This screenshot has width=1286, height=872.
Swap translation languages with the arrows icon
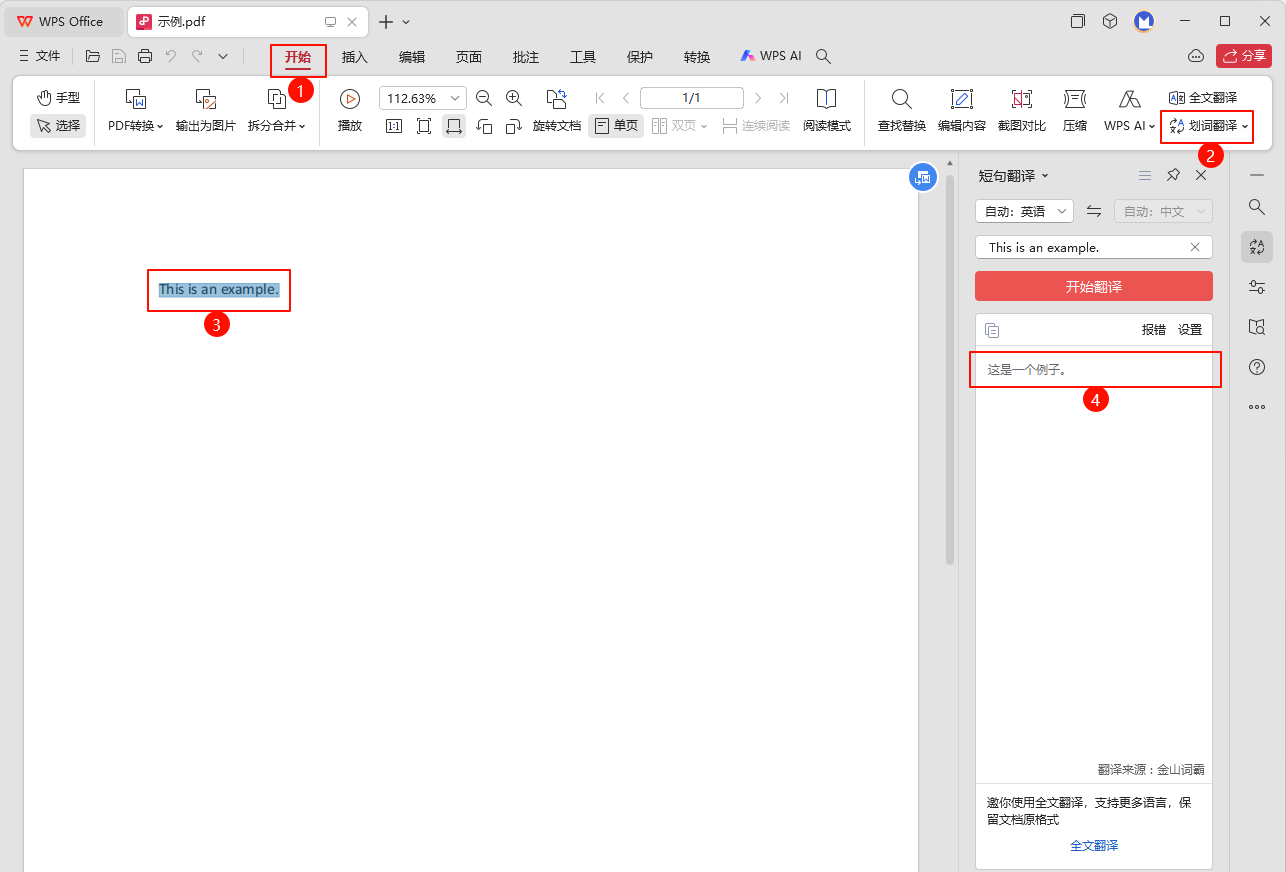[x=1094, y=211]
